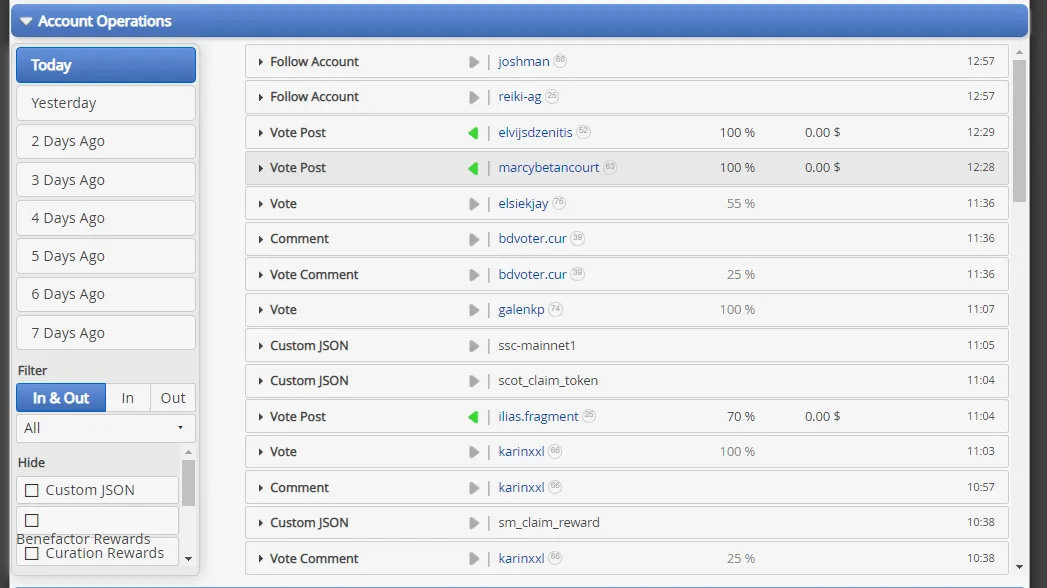Viewport: 1047px width, 588px height.
Task: Show operations from 3 Days Ago
Action: coord(106,180)
